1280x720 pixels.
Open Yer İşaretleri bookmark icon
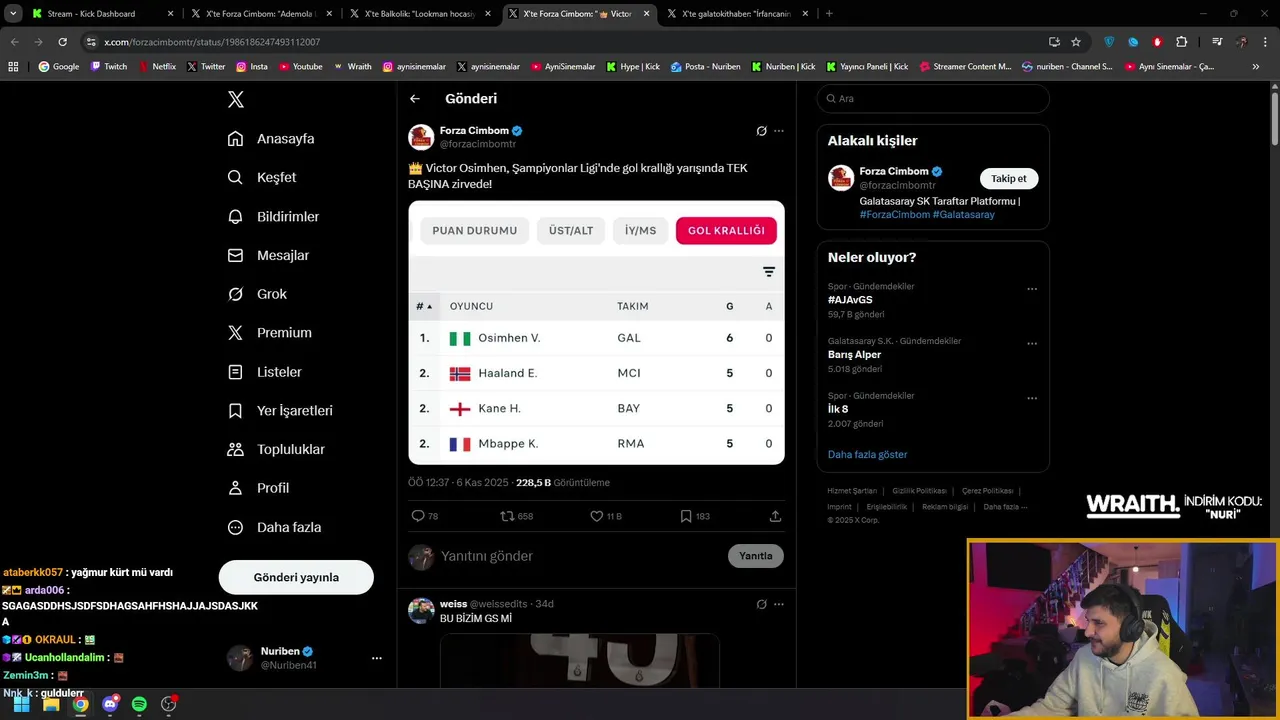(x=235, y=411)
